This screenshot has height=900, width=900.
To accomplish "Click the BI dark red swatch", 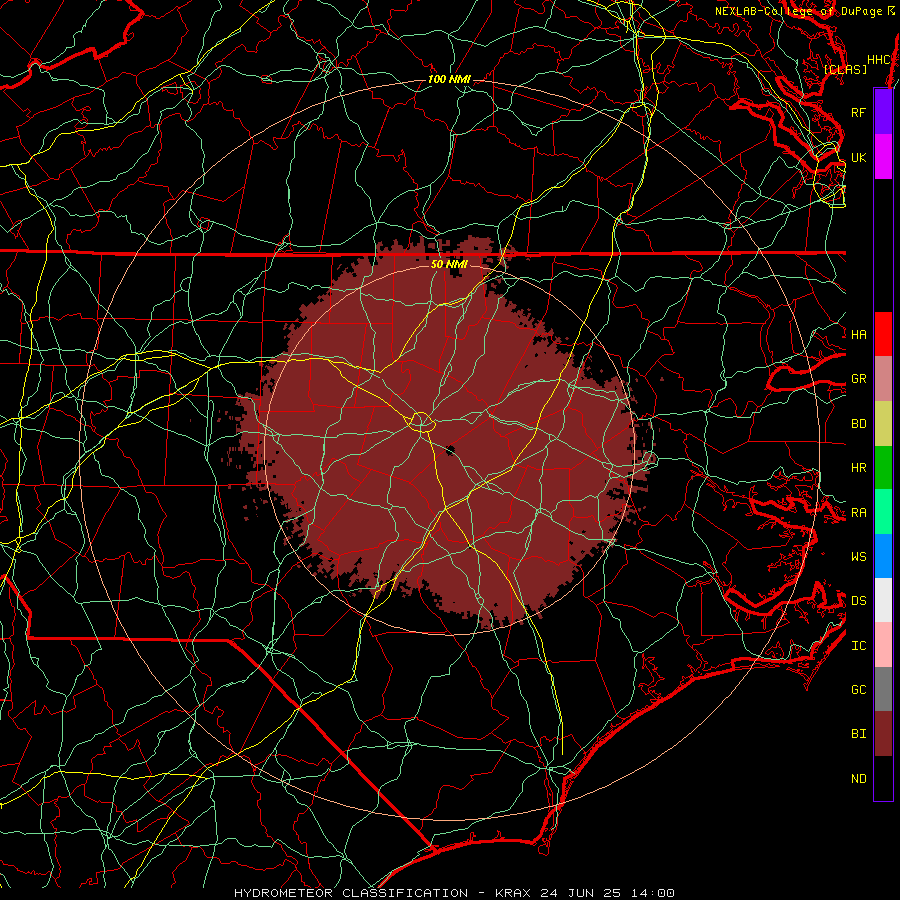I will click(x=883, y=734).
